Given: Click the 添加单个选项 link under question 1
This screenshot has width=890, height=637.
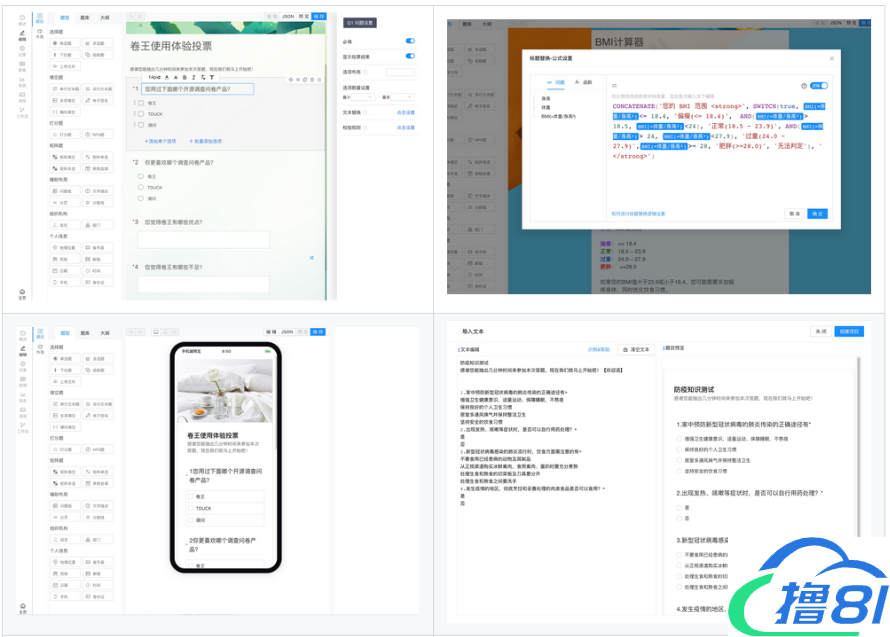Looking at the screenshot, I should 160,141.
